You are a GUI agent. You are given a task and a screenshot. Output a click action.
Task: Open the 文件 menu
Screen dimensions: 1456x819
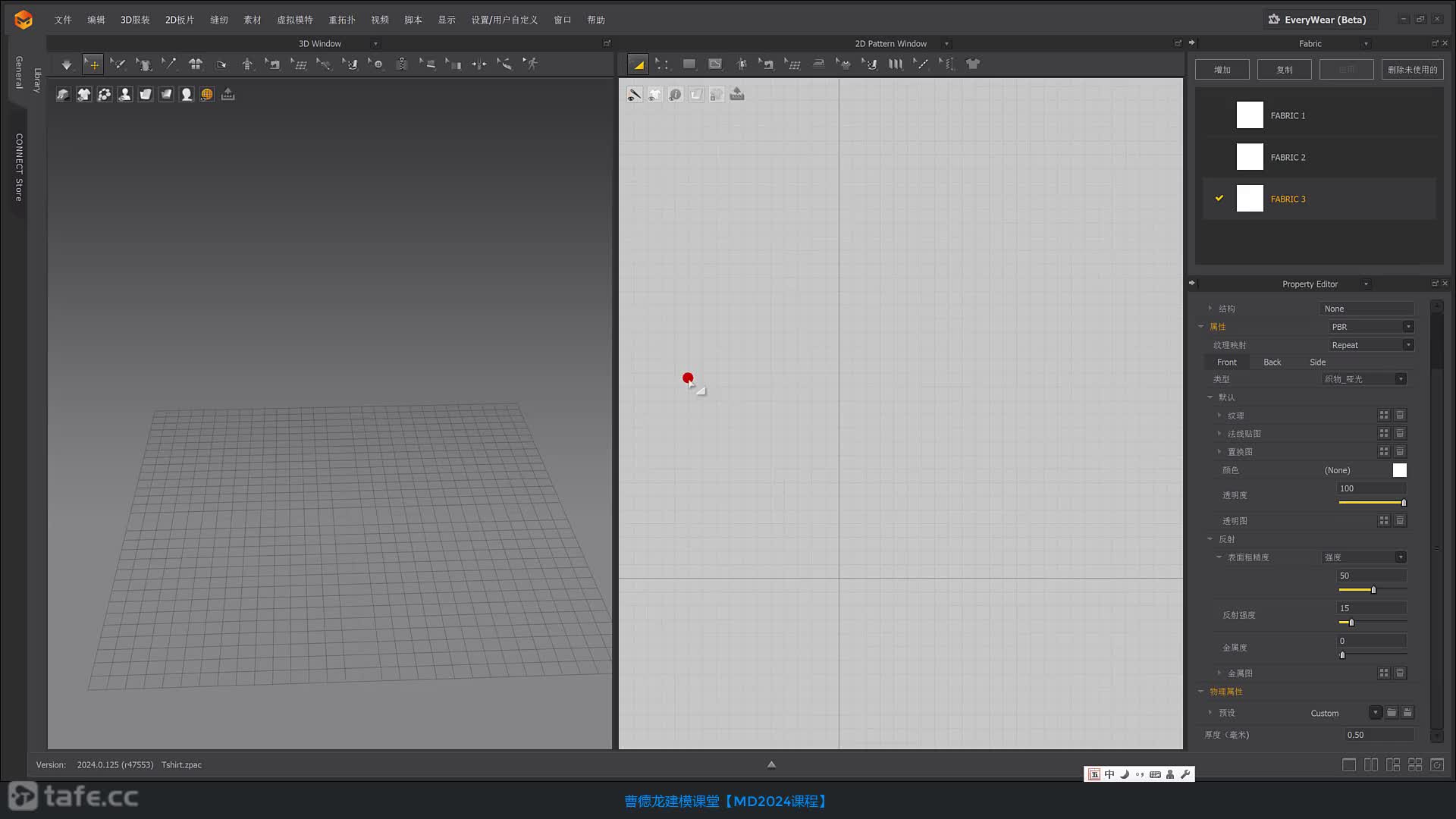coord(63,20)
